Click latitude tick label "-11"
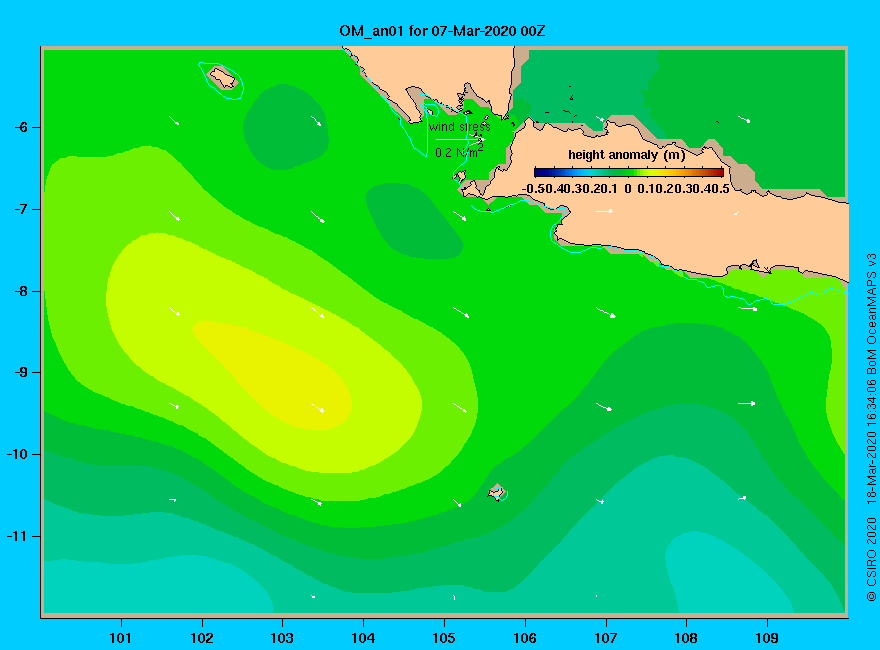 (x=17, y=536)
